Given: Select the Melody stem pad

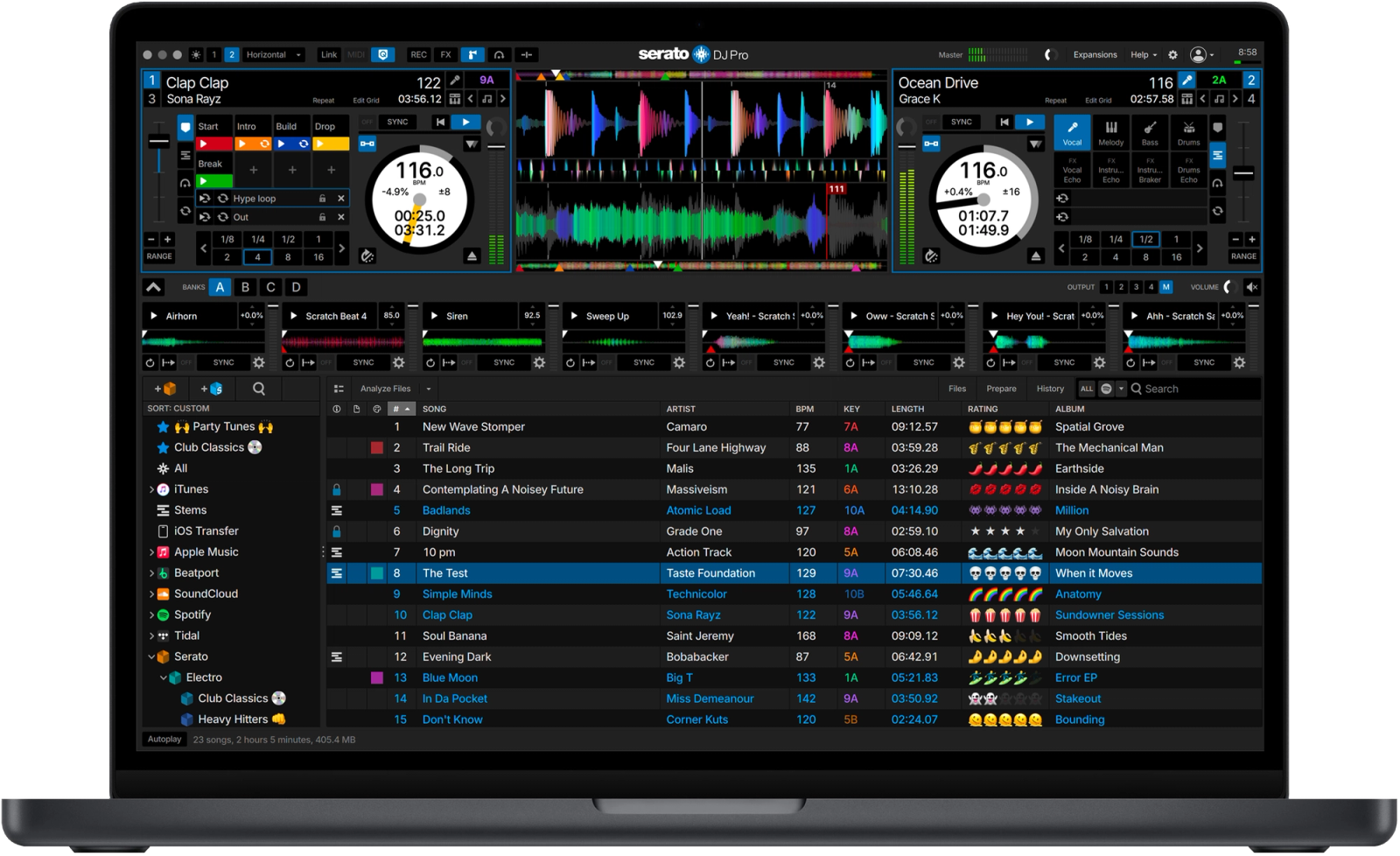Looking at the screenshot, I should tap(1111, 133).
